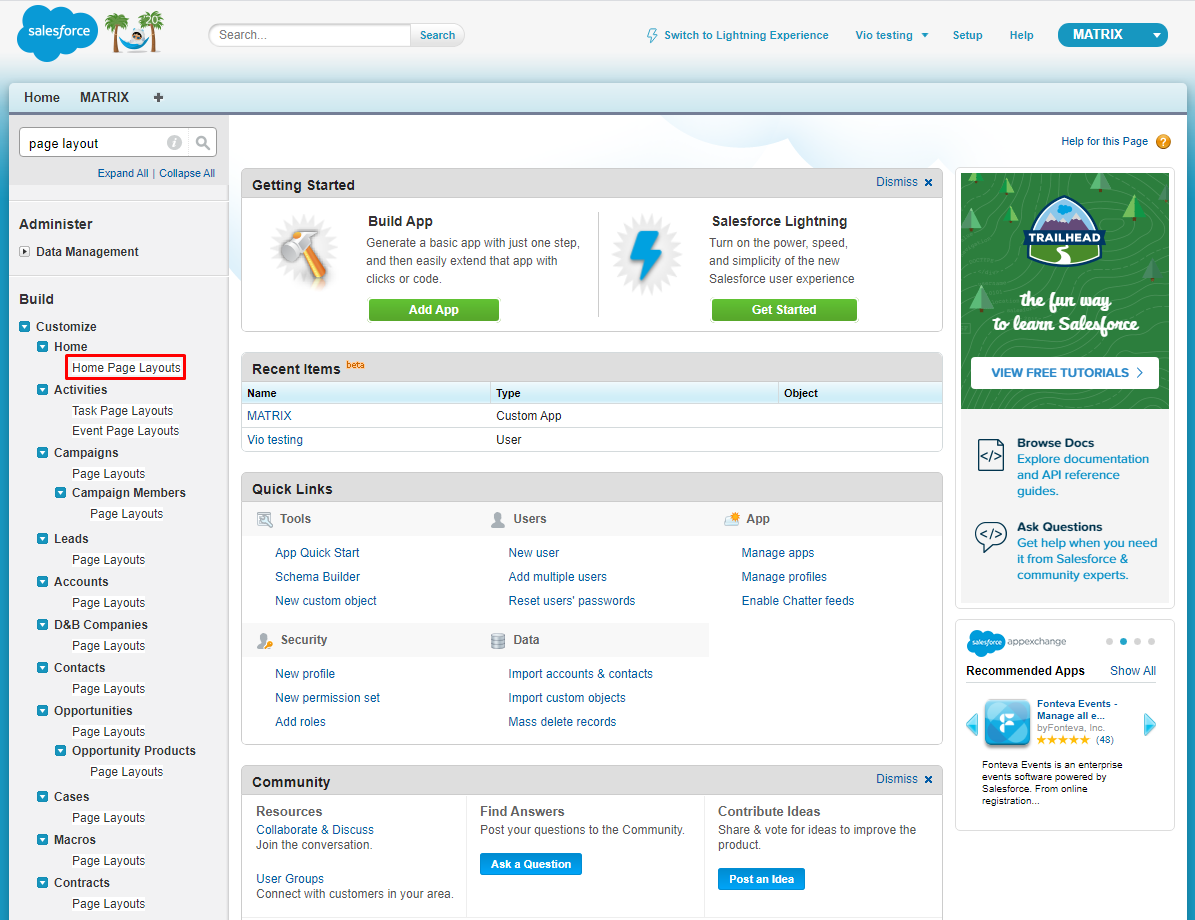
Task: Collapse the Accounts tree node
Action: click(43, 582)
